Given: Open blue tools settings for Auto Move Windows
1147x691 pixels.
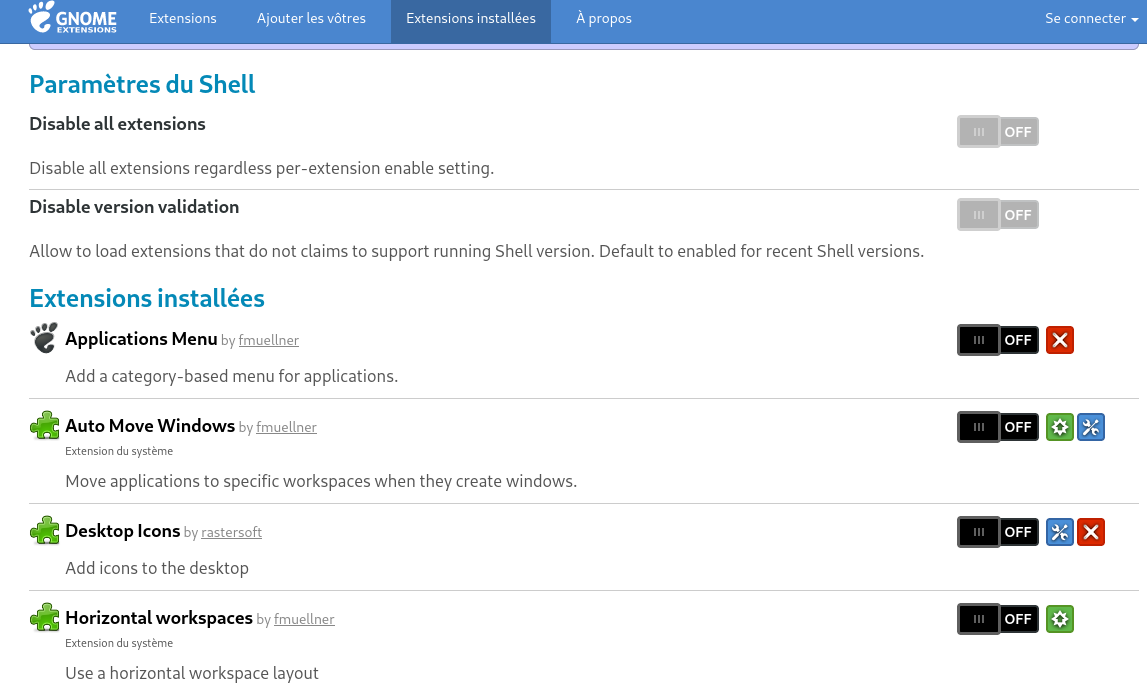Looking at the screenshot, I should click(1091, 427).
